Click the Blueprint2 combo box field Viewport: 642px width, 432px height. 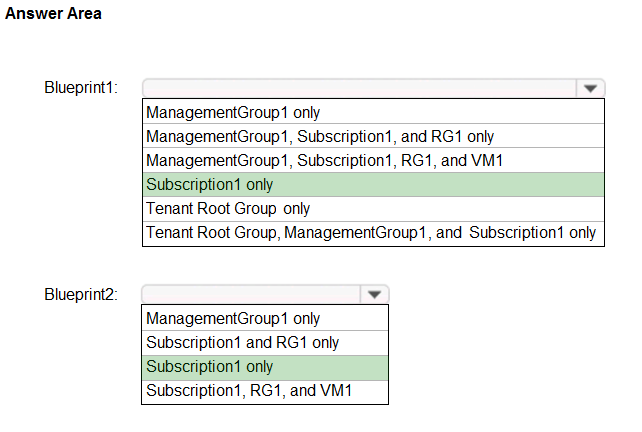point(250,294)
